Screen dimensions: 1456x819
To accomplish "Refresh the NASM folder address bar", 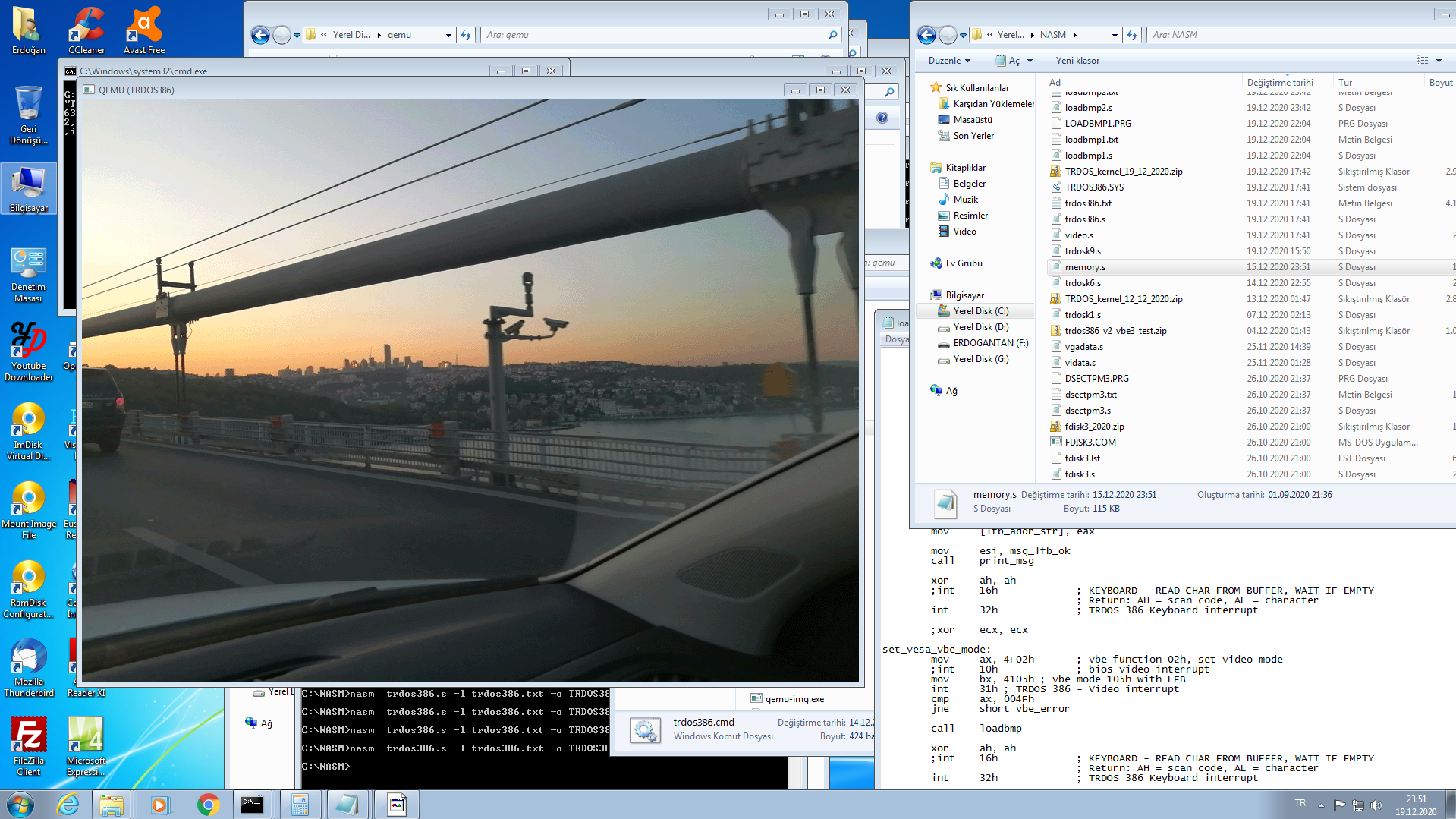I will pos(1132,35).
